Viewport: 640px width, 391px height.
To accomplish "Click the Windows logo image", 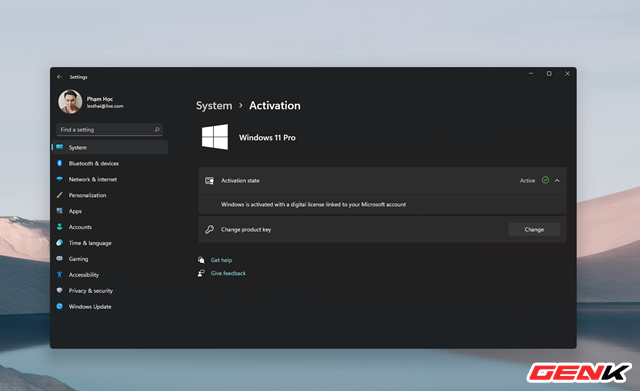I will click(x=215, y=137).
